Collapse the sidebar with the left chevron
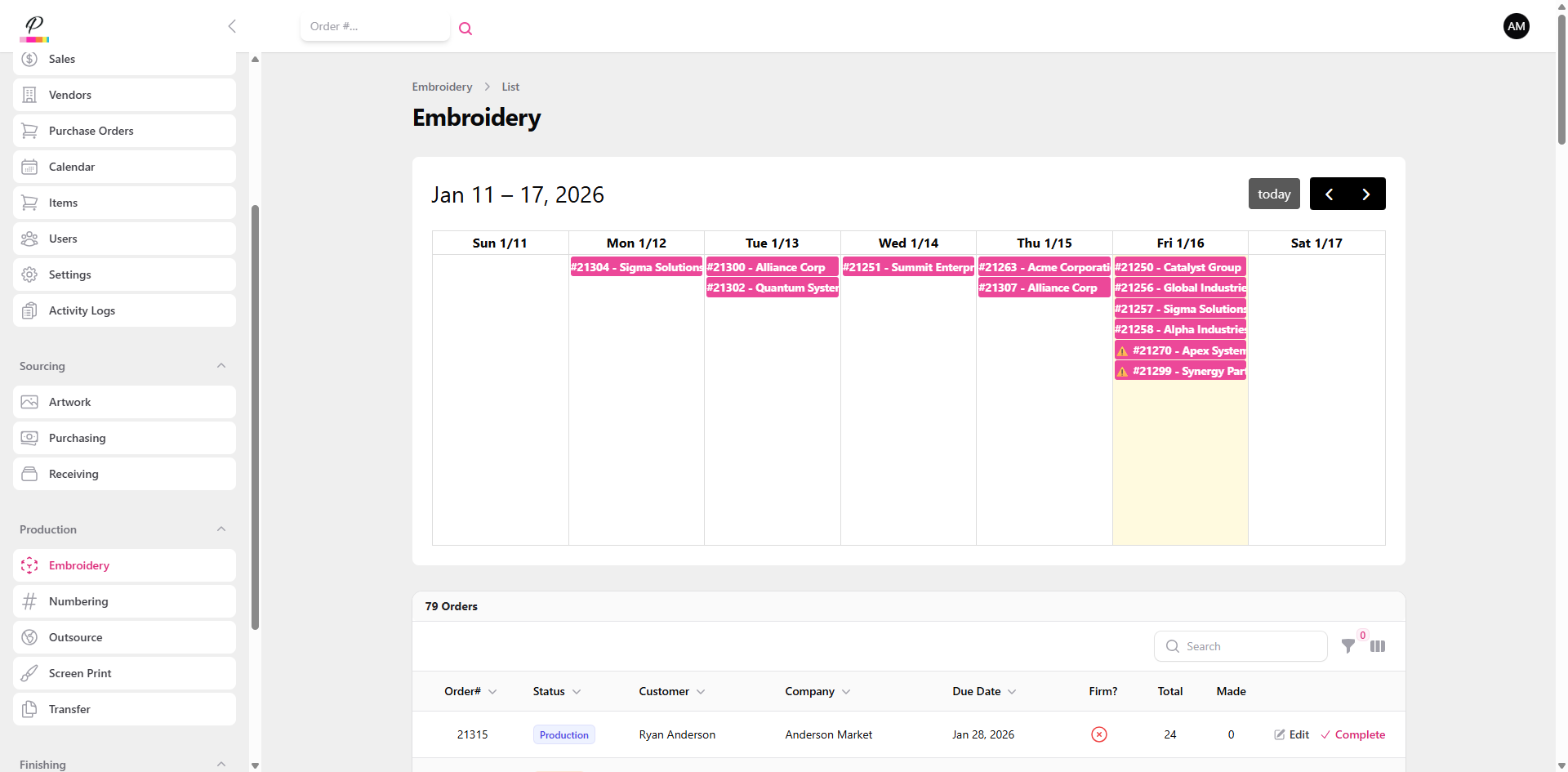This screenshot has height=772, width=1568. tap(232, 26)
